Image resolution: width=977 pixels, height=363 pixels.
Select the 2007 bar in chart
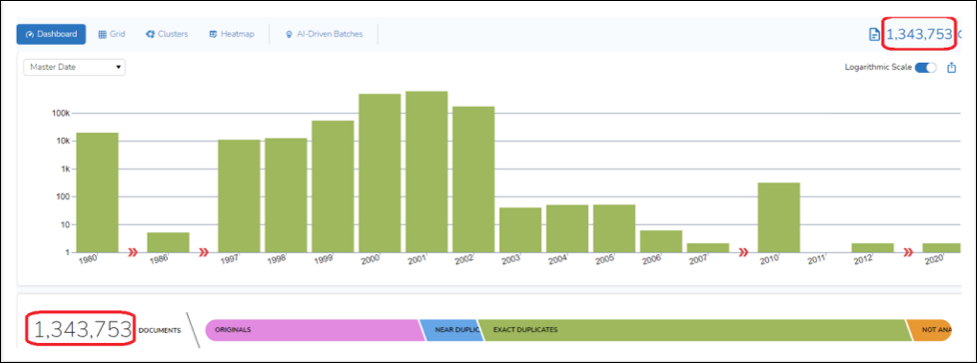click(708, 248)
